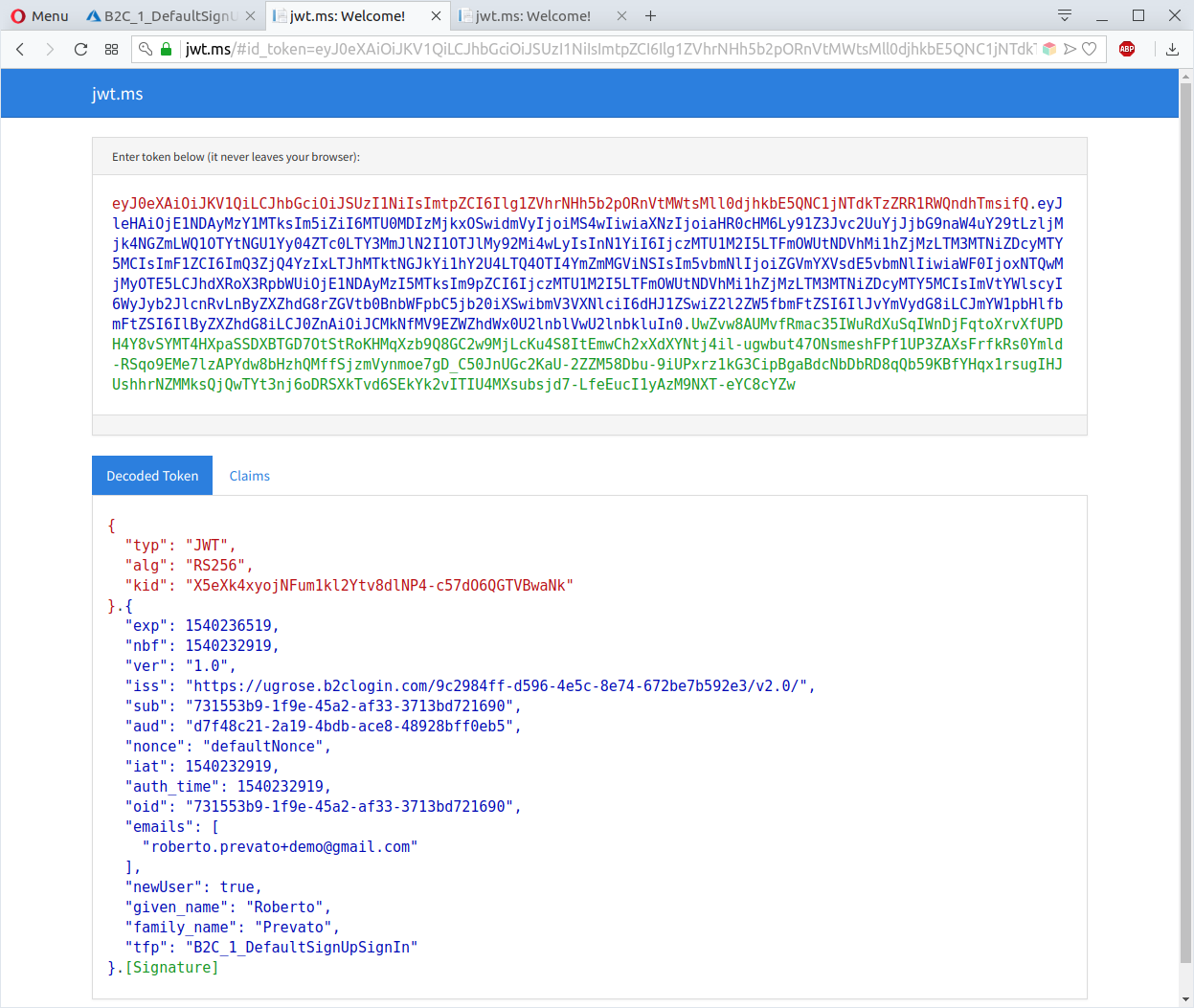The image size is (1194, 1008).
Task: Click the "nbf" value 1540232919
Action: [x=228, y=645]
